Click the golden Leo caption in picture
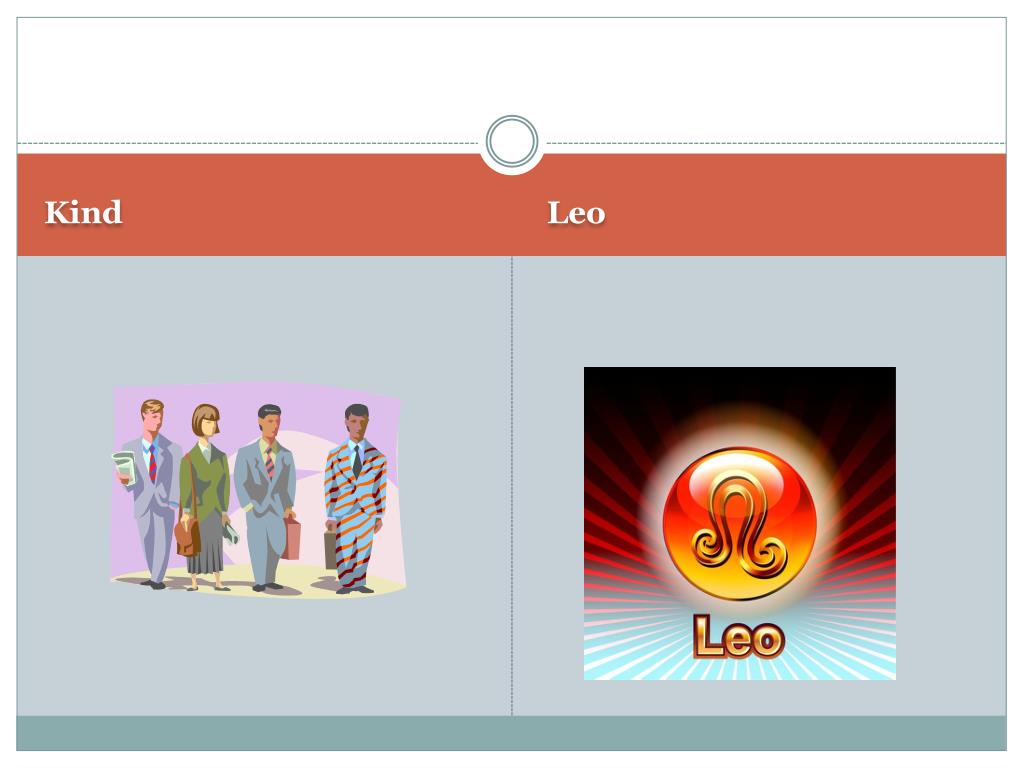 [739, 636]
